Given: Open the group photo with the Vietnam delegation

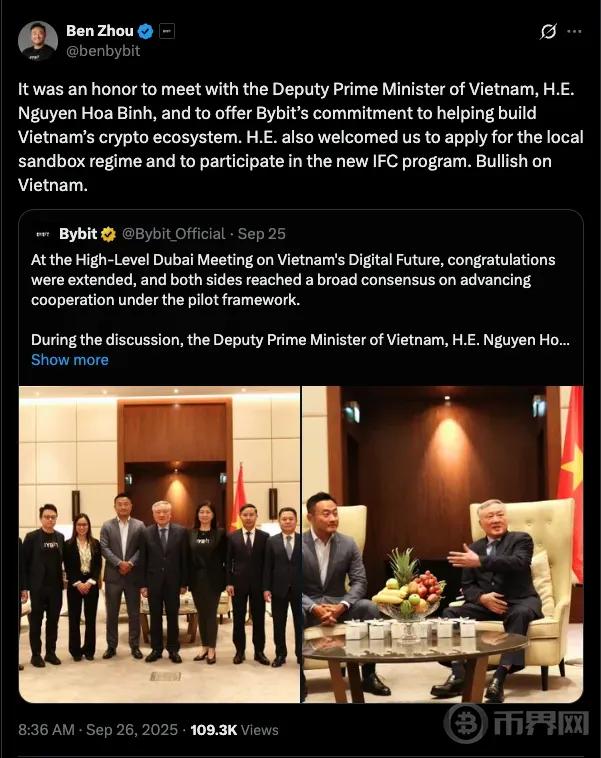Looking at the screenshot, I should [159, 544].
